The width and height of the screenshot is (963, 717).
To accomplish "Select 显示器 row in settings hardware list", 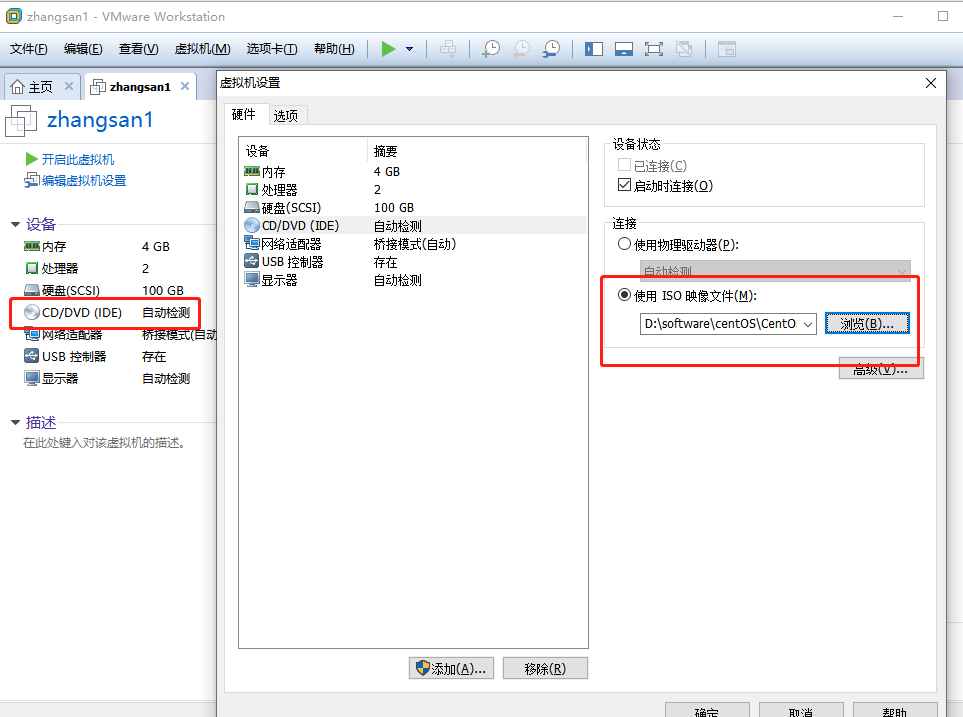I will point(413,280).
